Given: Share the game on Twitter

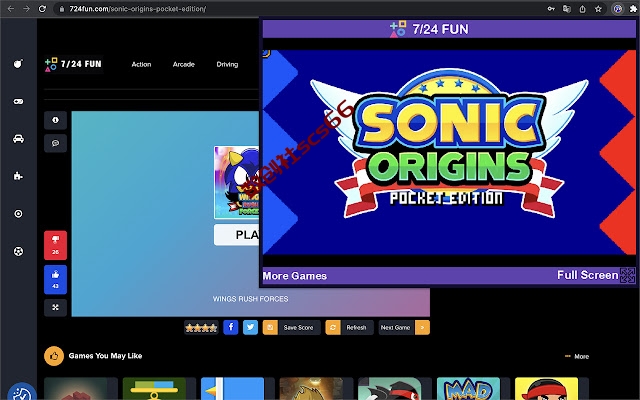Looking at the screenshot, I should [x=251, y=327].
